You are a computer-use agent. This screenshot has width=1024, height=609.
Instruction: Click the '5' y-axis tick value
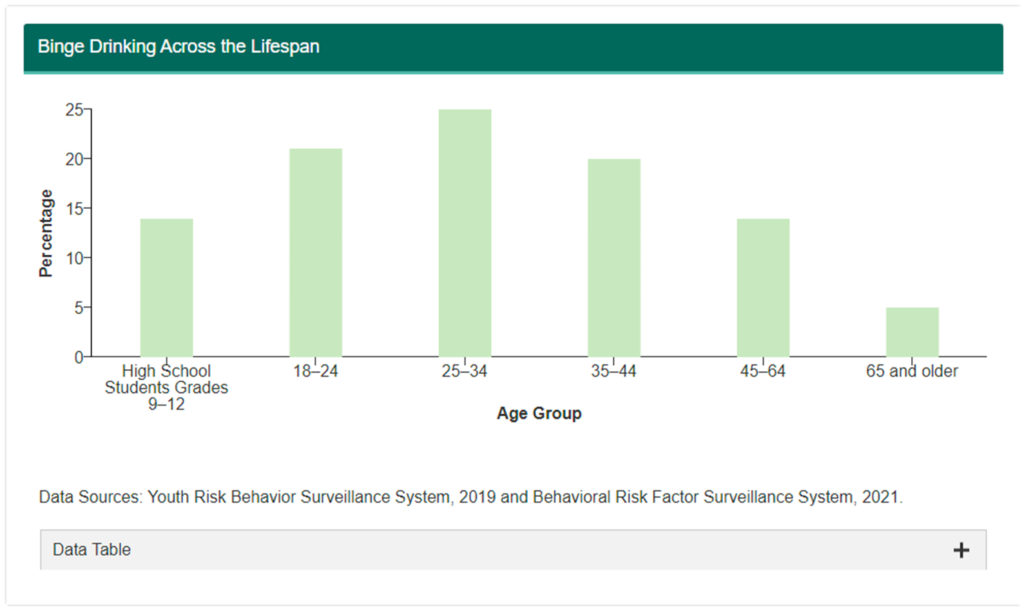pos(78,307)
